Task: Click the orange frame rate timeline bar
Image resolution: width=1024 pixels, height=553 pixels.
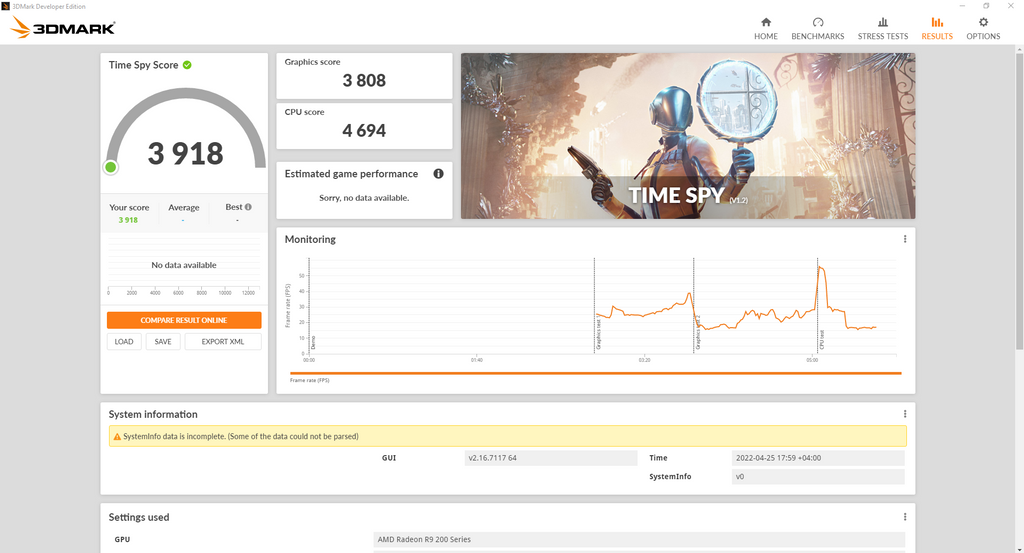Action: point(595,373)
